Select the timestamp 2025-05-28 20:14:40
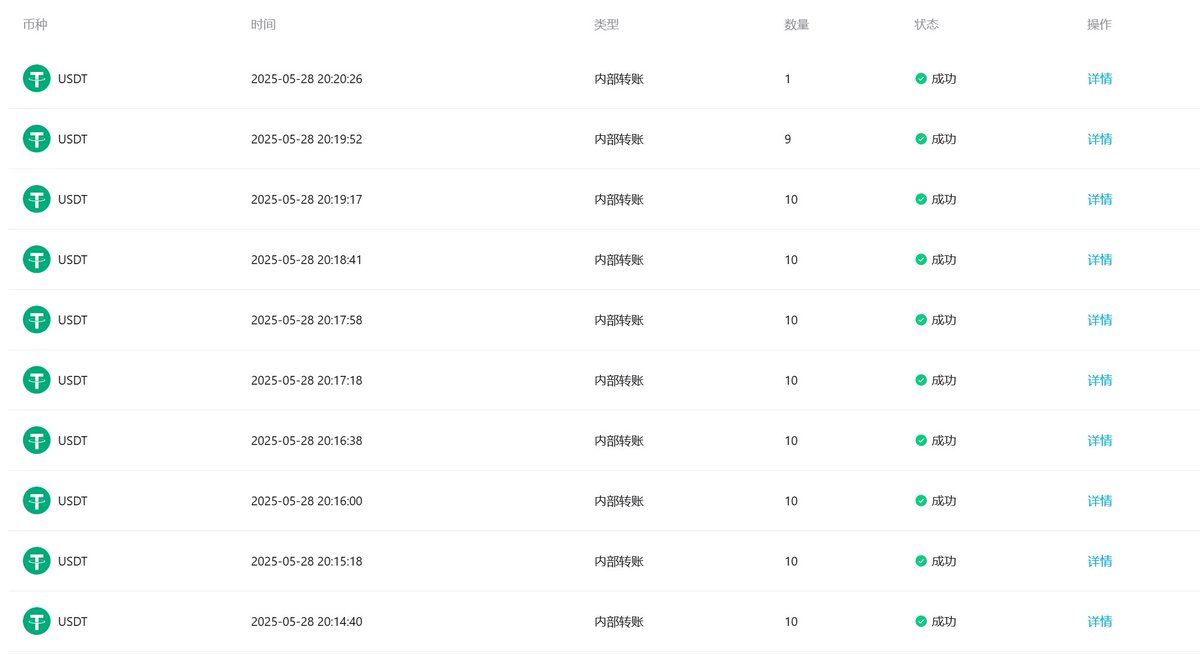 (307, 621)
